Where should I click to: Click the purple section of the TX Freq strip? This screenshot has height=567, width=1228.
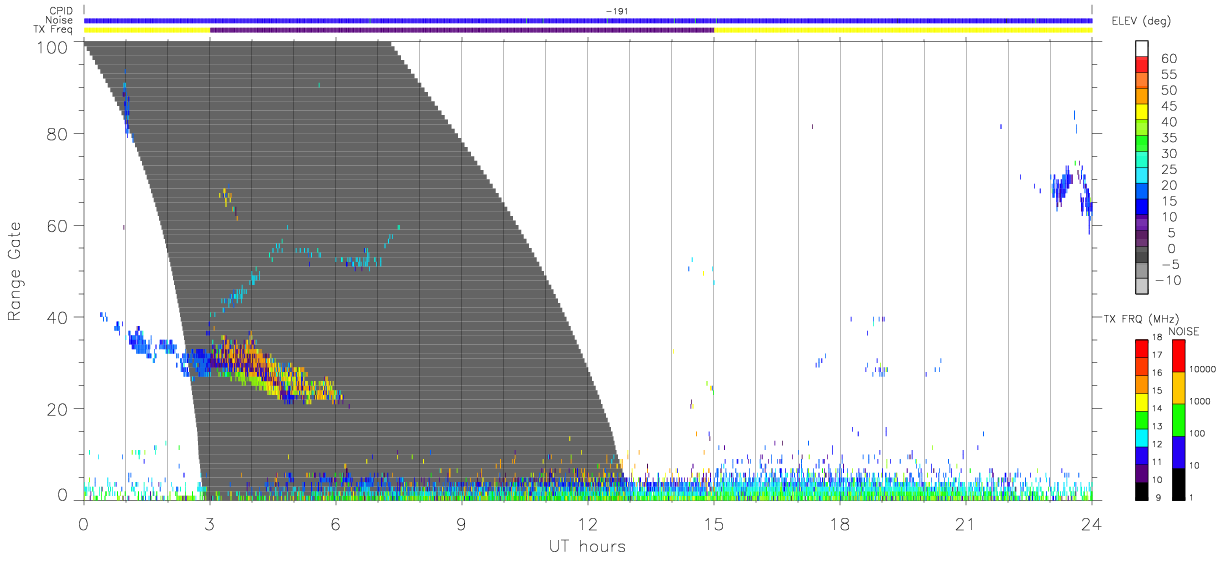(462, 30)
